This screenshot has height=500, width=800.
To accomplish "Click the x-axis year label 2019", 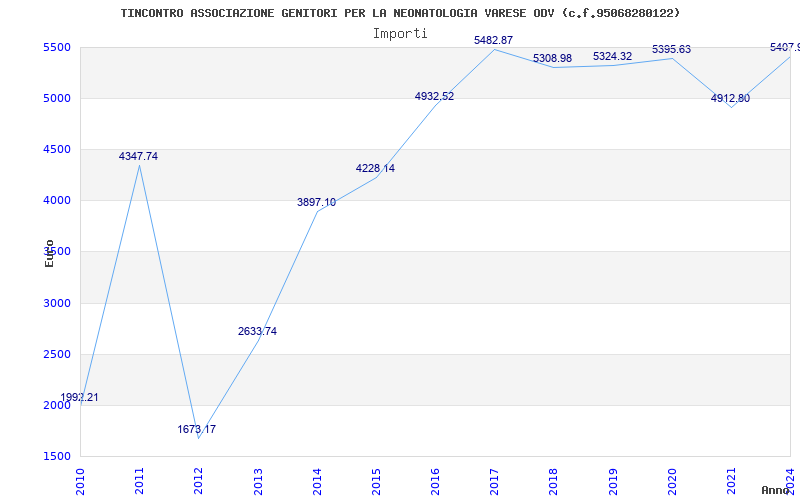I will pyautogui.click(x=613, y=481).
